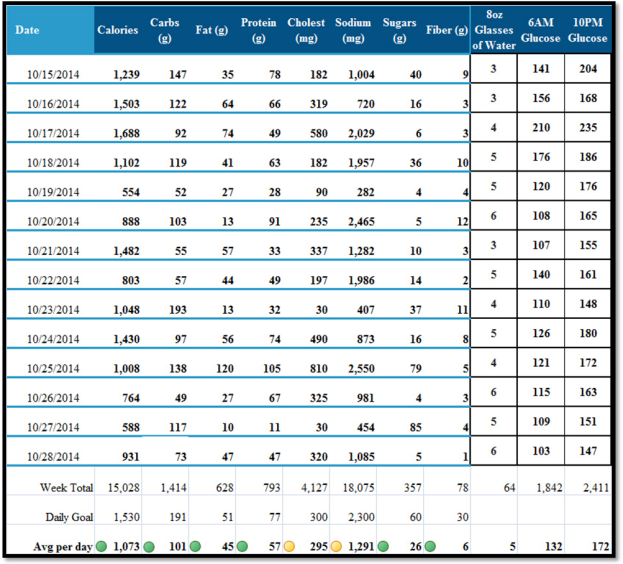Screen dimensions: 623x564
Task: Click carbs value 193 for 10/23/2014
Action: tap(178, 310)
